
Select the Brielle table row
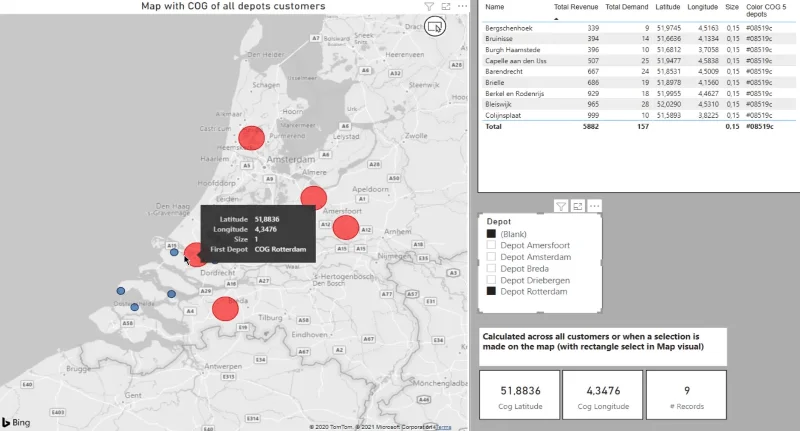(637, 83)
